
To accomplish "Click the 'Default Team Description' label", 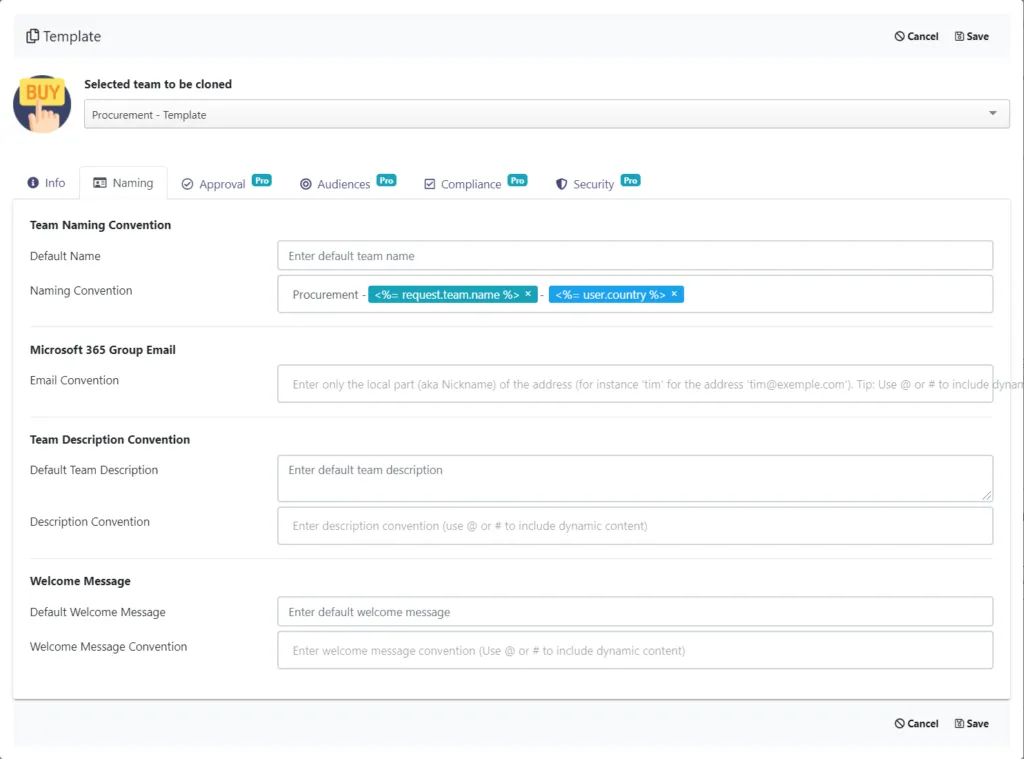I will (94, 470).
